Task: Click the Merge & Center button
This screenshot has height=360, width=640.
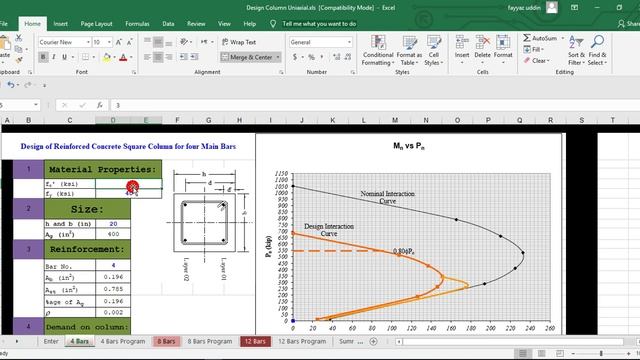Action: [247, 57]
